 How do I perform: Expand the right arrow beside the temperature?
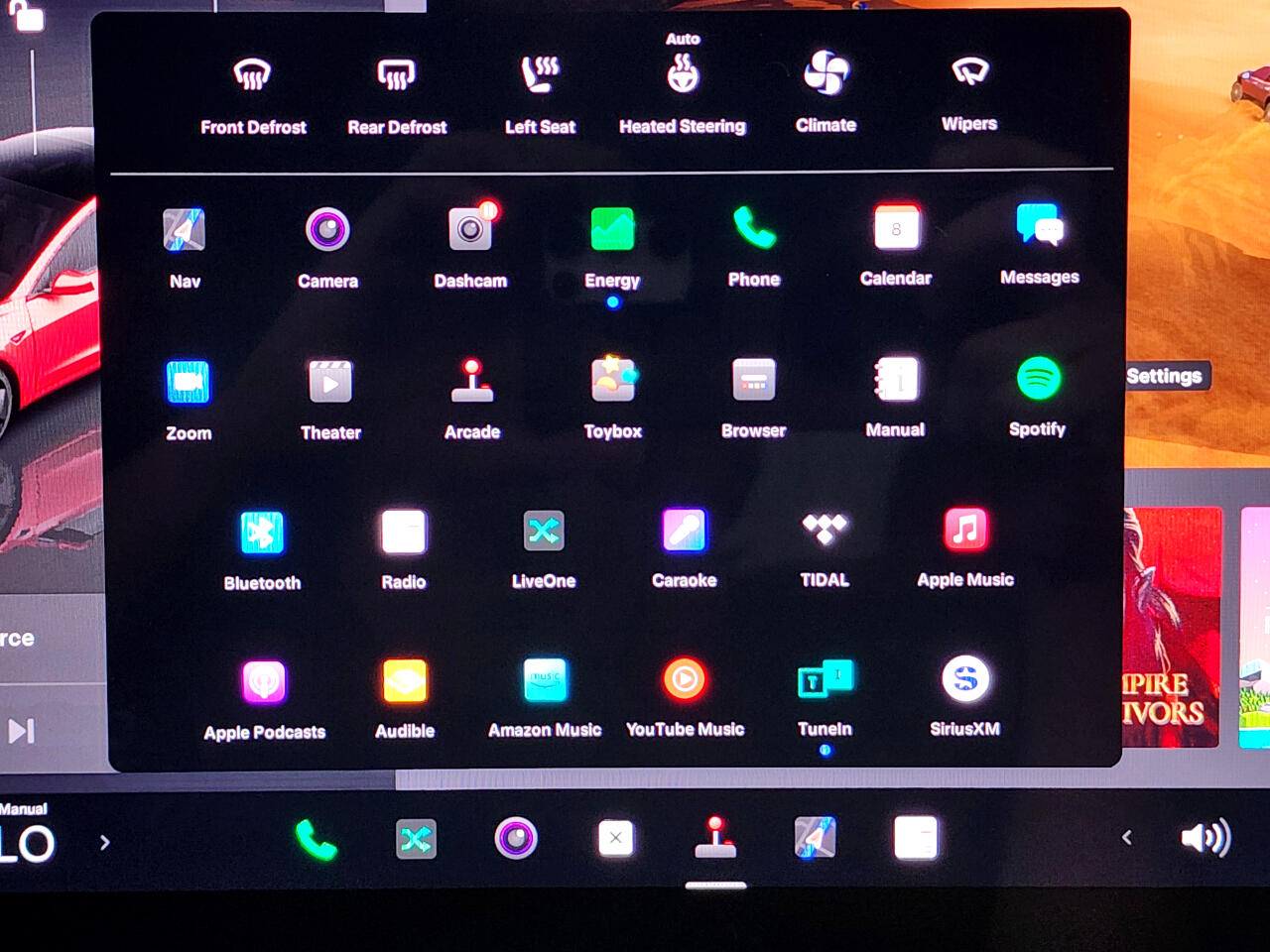point(104,843)
